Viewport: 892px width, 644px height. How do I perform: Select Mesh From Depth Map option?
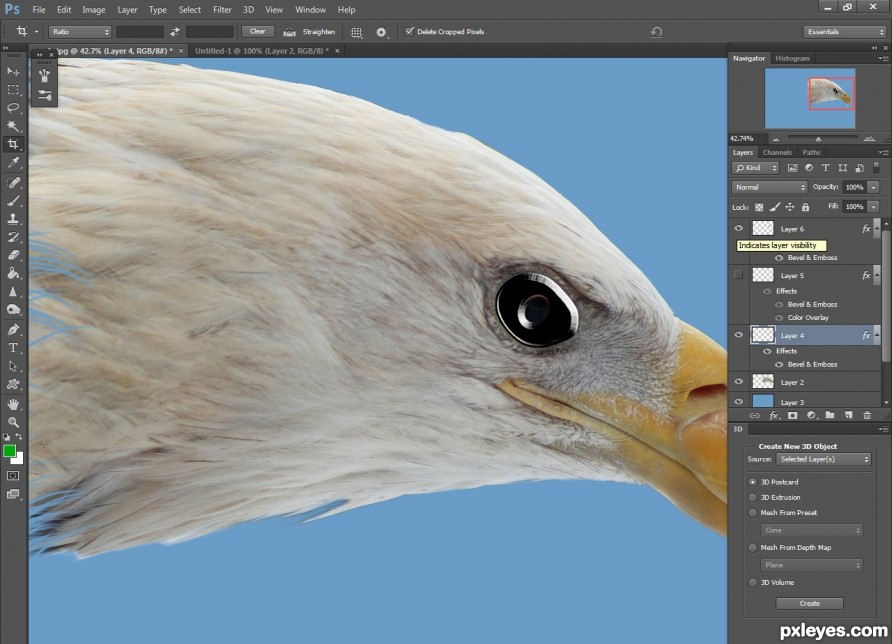click(753, 547)
